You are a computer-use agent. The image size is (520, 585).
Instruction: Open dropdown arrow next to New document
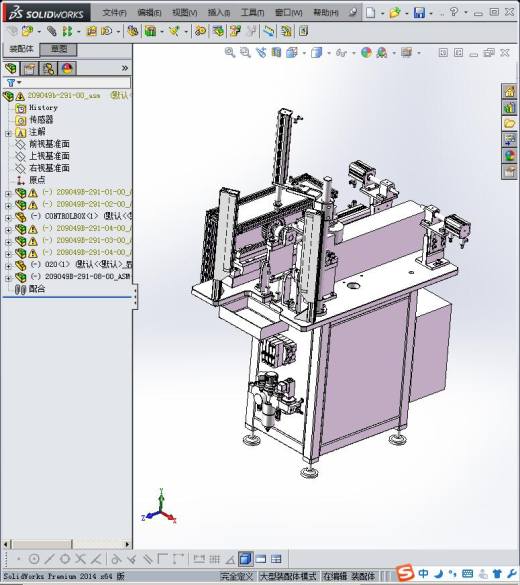coord(382,13)
